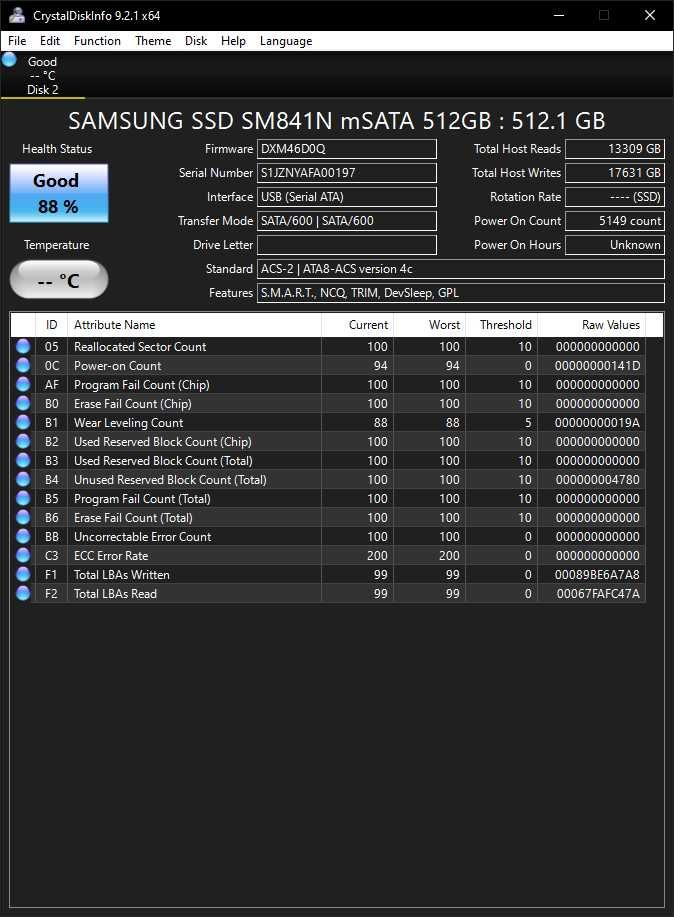Image resolution: width=674 pixels, height=917 pixels.
Task: Select the Total LBAs Read attribute name
Action: pos(115,594)
